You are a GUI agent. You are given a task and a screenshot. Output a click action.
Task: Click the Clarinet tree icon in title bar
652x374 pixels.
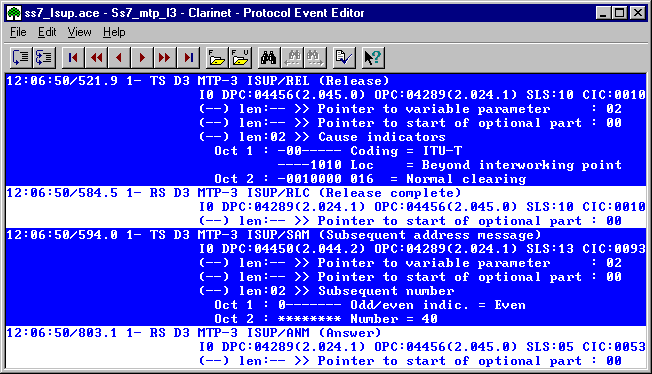15,13
